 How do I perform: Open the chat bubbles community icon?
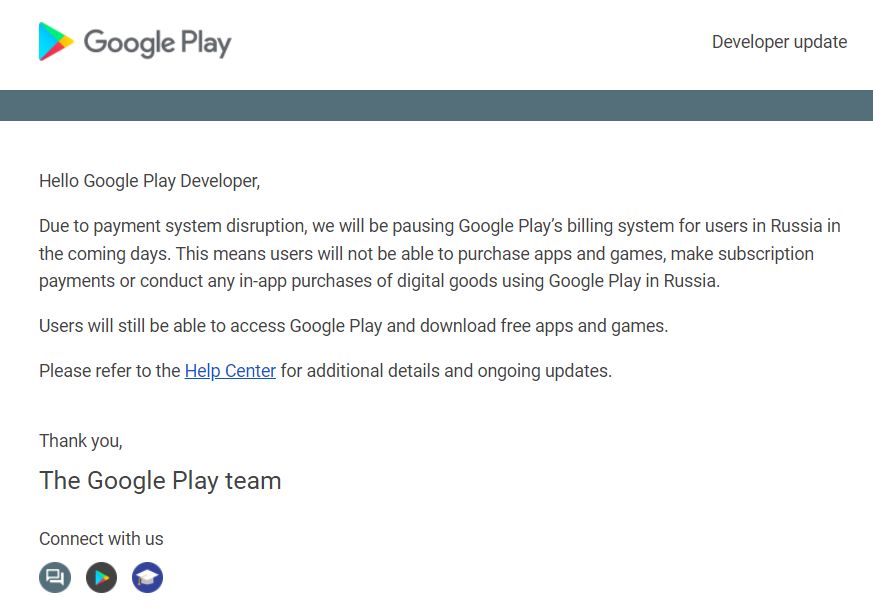(55, 577)
